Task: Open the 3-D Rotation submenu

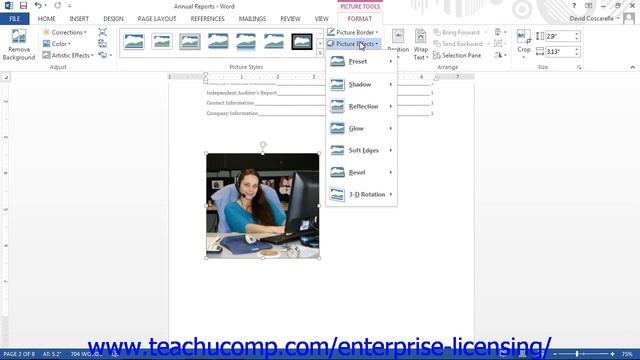Action: (x=361, y=195)
